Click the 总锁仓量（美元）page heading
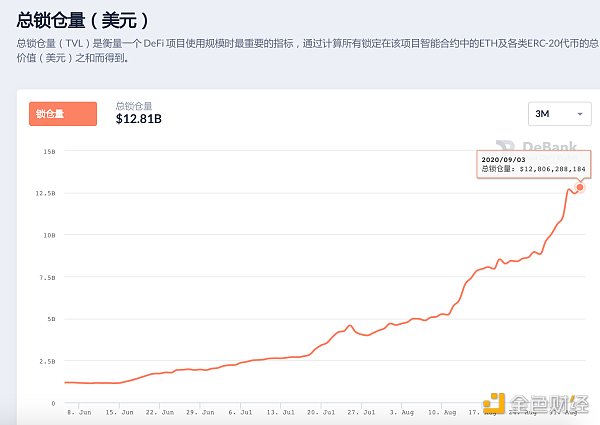Viewport: 600px width, 425px height. [83, 19]
